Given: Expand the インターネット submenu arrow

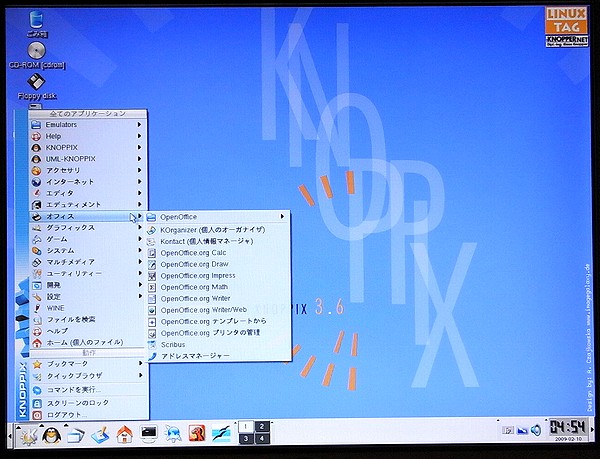Looking at the screenshot, I should coord(139,182).
